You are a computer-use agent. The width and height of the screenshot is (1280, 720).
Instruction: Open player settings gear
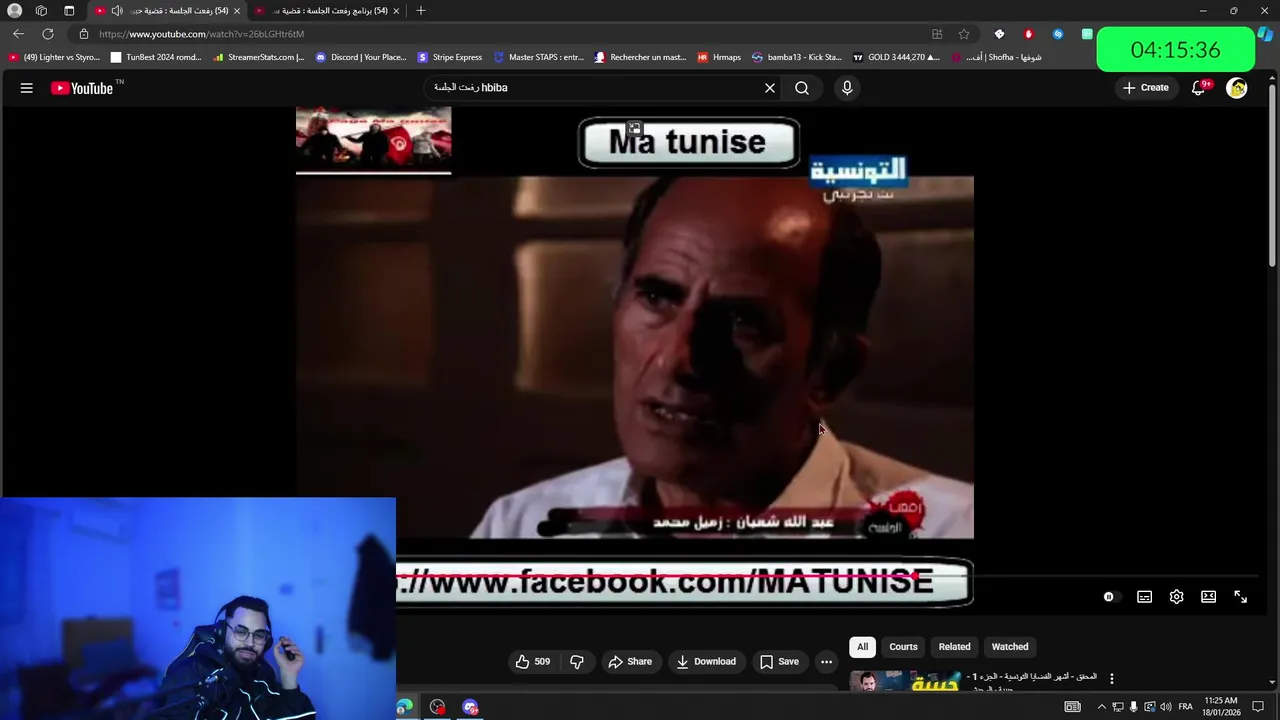click(x=1176, y=597)
